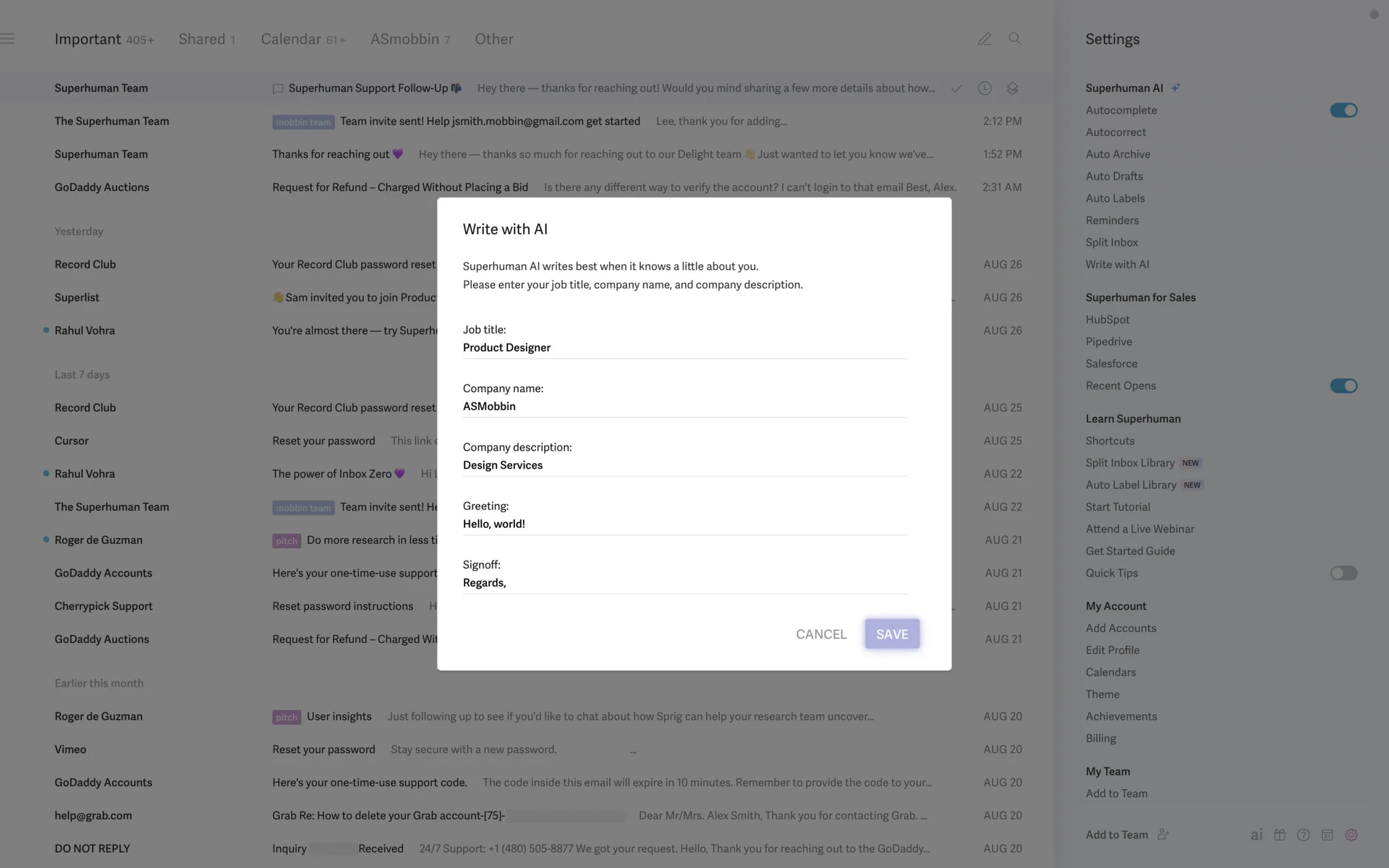Mark first email done with checkmark
1389x868 pixels.
point(956,88)
